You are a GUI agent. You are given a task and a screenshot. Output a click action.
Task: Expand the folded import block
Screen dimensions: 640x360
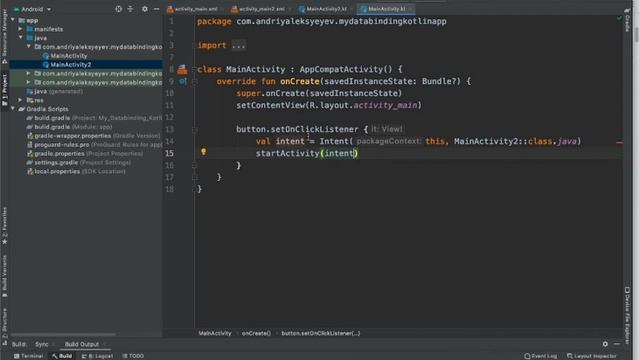pos(238,45)
